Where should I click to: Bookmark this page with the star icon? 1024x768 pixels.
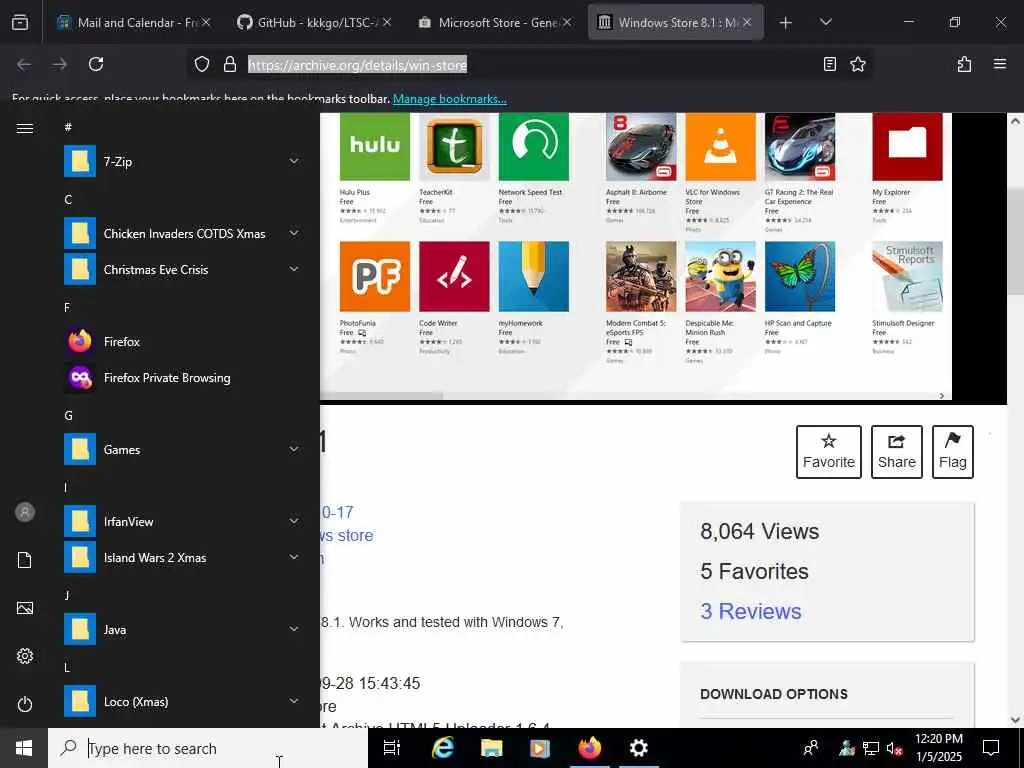tap(857, 64)
